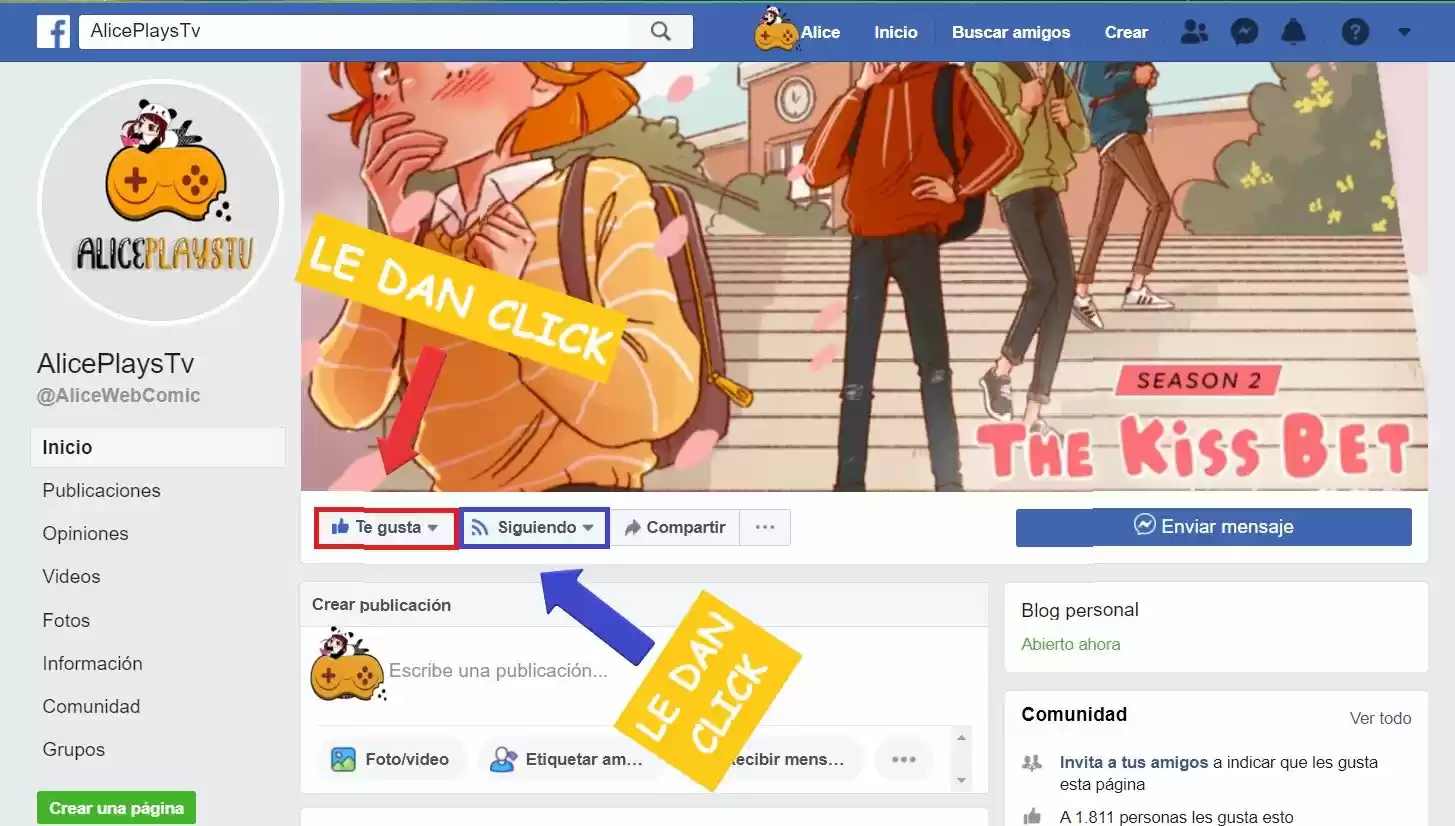1455x826 pixels.
Task: Click Invita a tus amigos link
Action: coord(1134,762)
